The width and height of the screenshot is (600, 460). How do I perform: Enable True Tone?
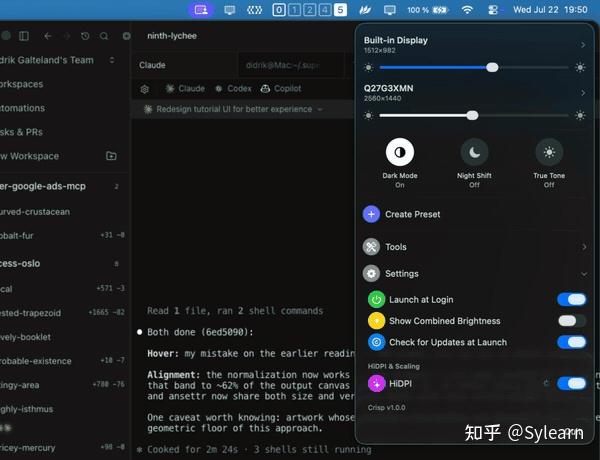[x=549, y=152]
